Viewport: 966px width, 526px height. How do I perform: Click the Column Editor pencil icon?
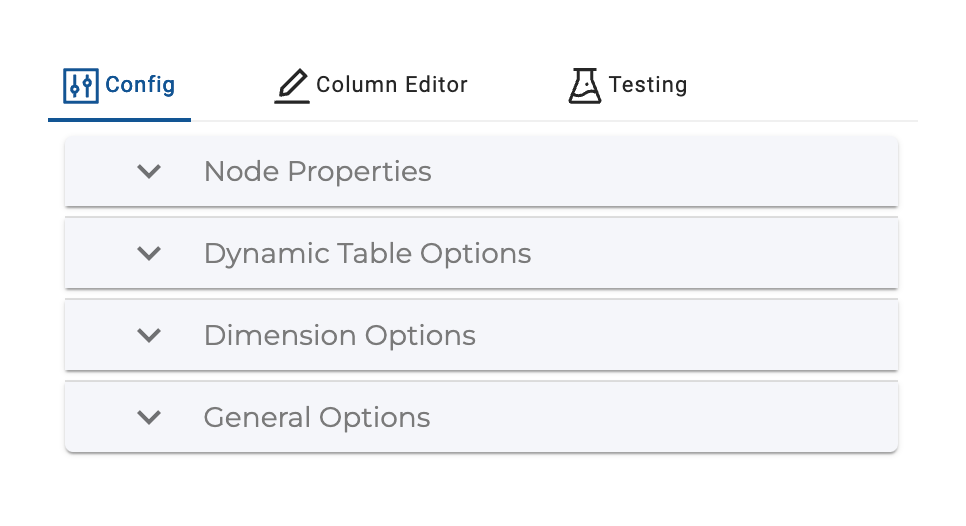291,86
